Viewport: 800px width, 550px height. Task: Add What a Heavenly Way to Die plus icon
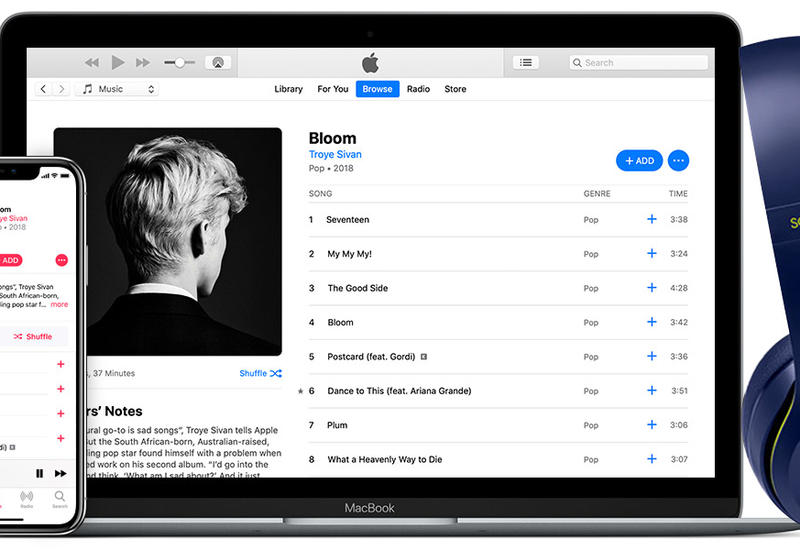coord(652,459)
